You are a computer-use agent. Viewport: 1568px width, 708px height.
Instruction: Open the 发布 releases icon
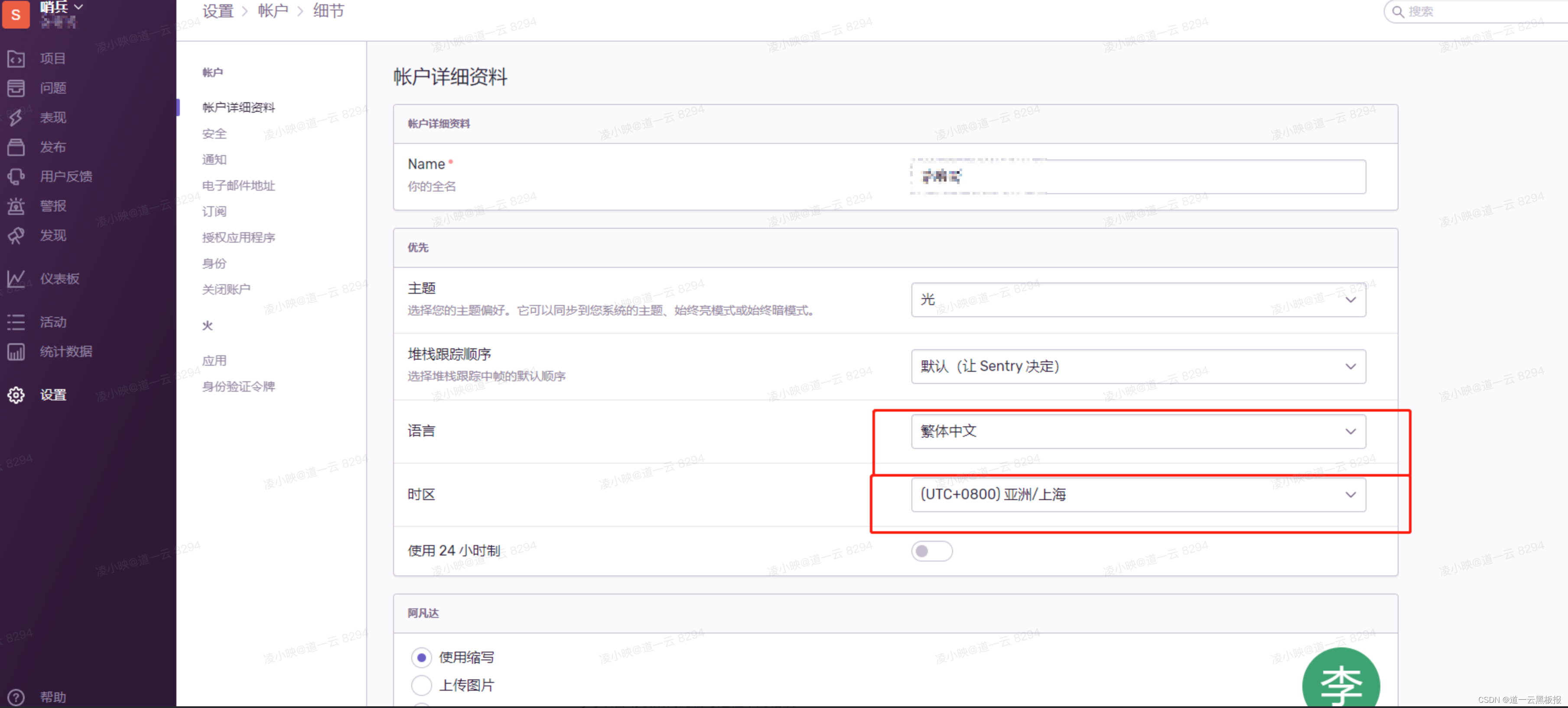coord(16,147)
